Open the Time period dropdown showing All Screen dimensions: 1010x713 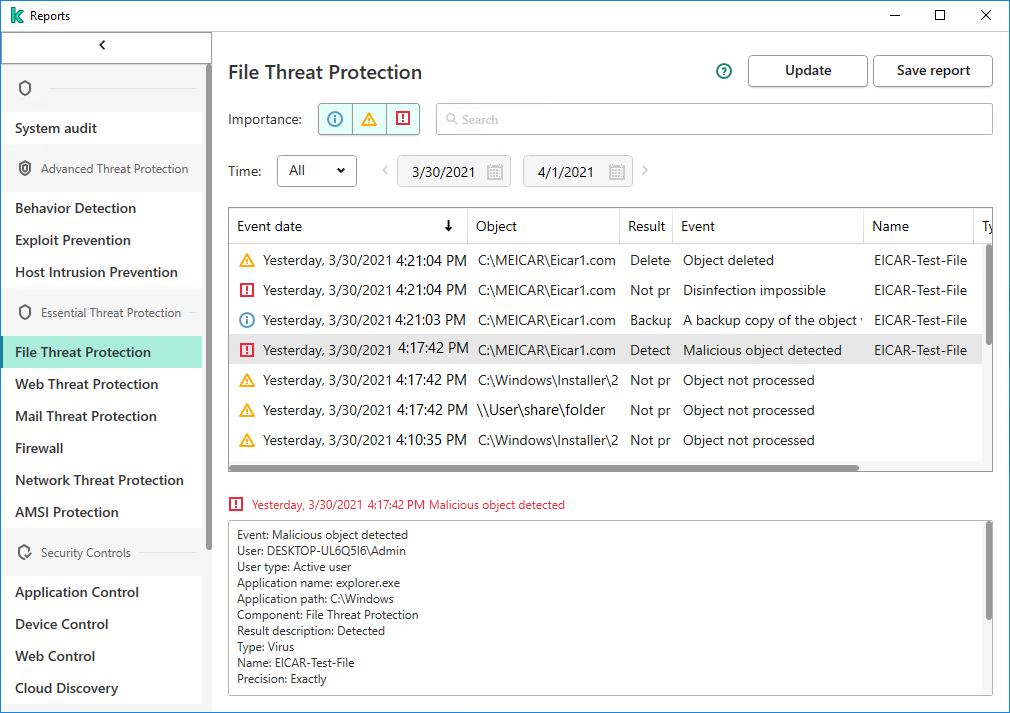coord(317,170)
